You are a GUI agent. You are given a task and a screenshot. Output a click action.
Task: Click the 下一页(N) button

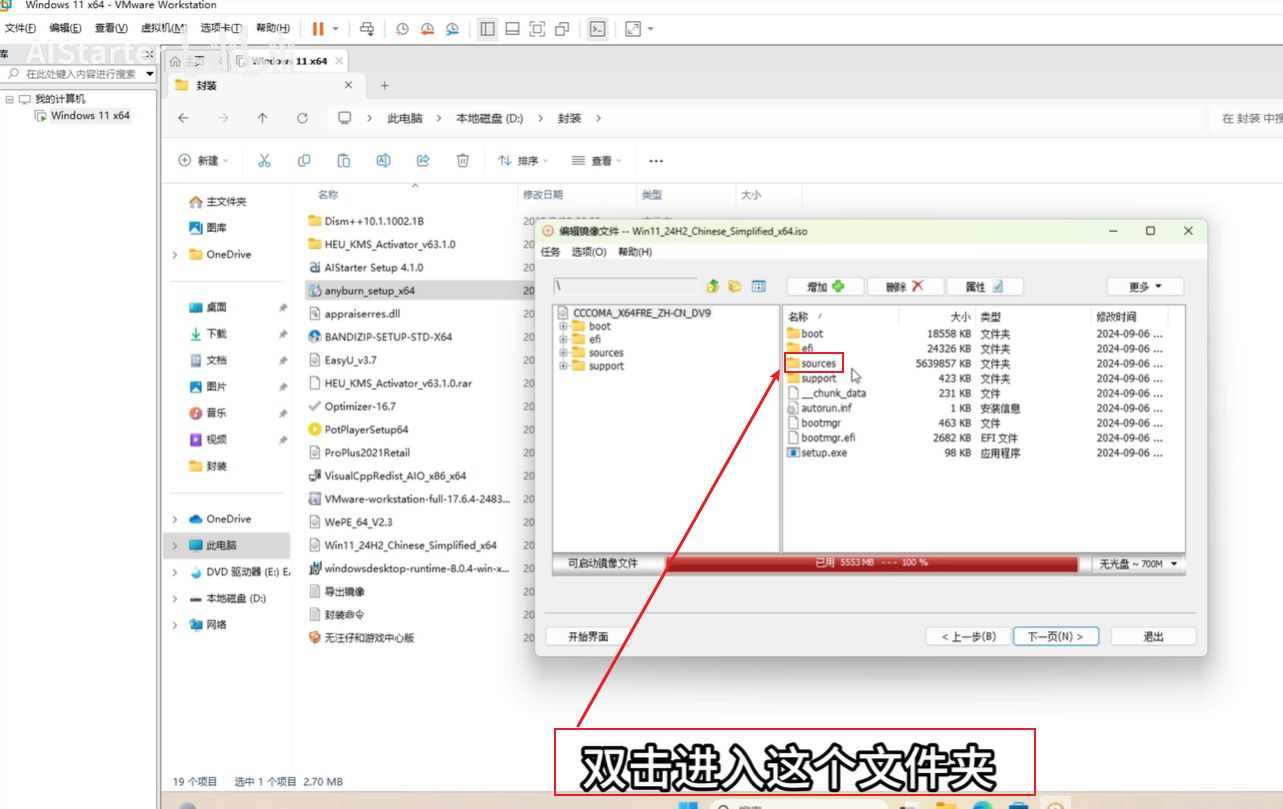(1055, 637)
